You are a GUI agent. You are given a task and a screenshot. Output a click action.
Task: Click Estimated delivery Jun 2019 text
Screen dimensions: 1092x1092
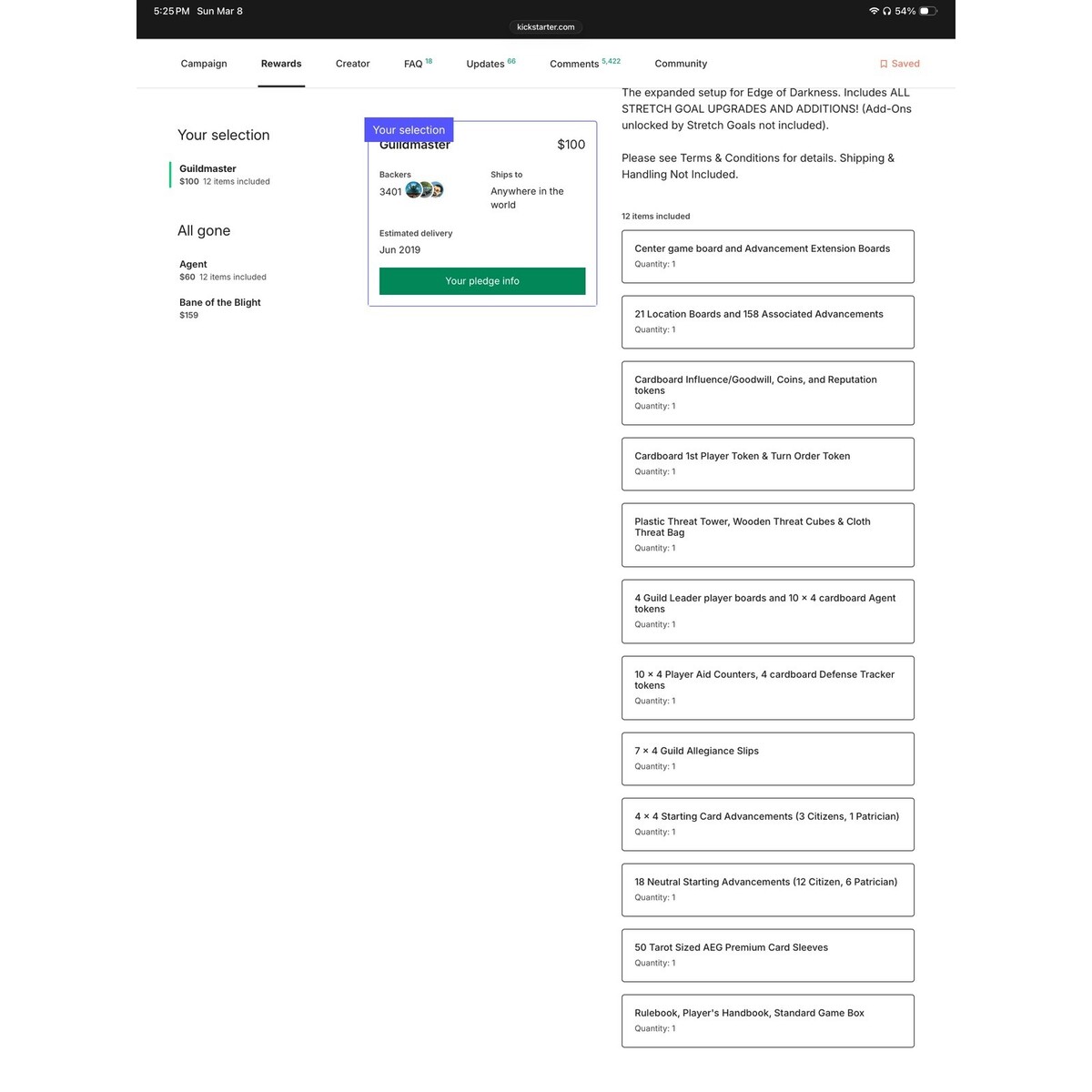click(x=416, y=242)
